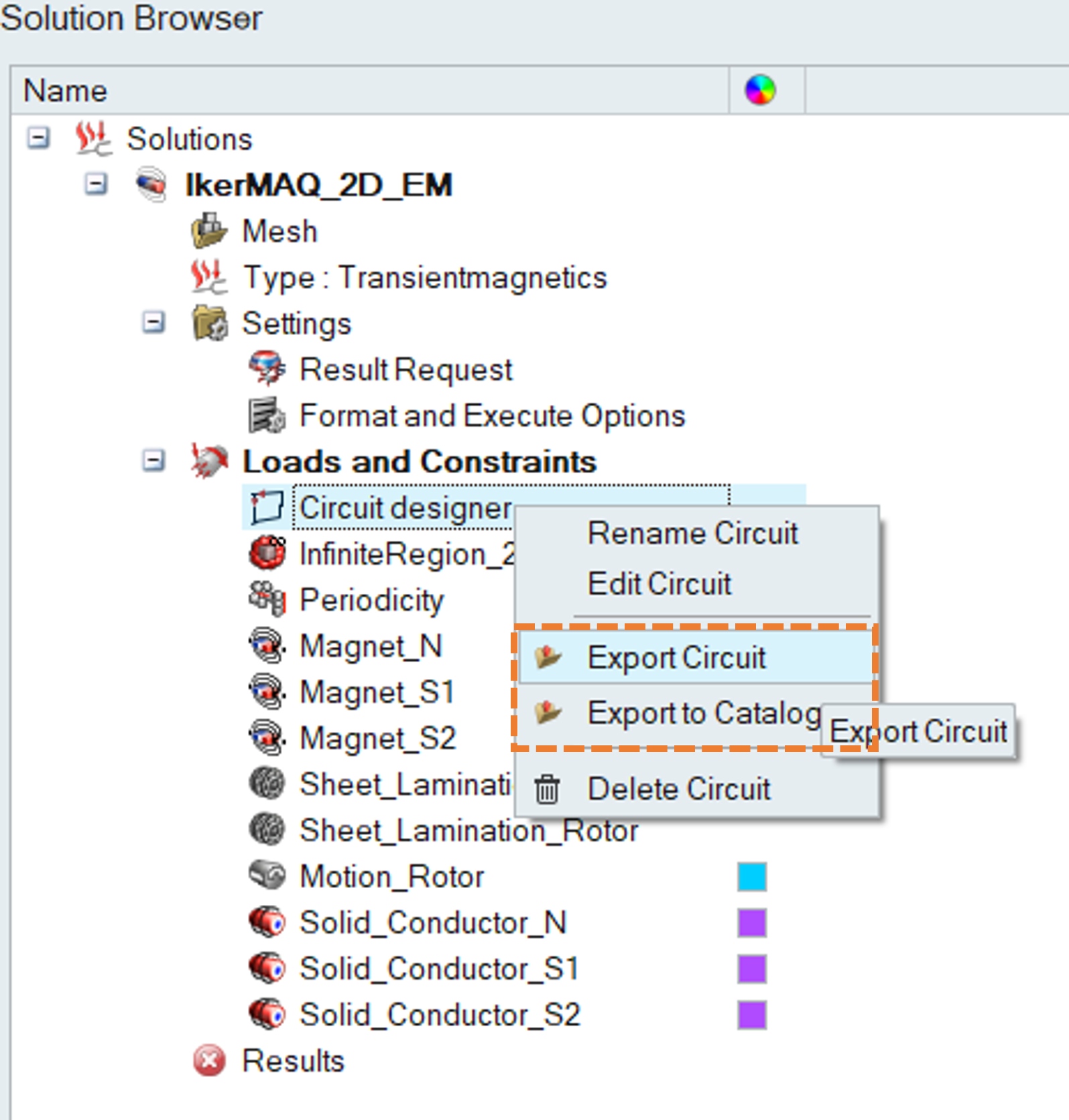Click Delete Circuit menu option
This screenshot has height=1120, width=1069.
pyautogui.click(x=678, y=789)
